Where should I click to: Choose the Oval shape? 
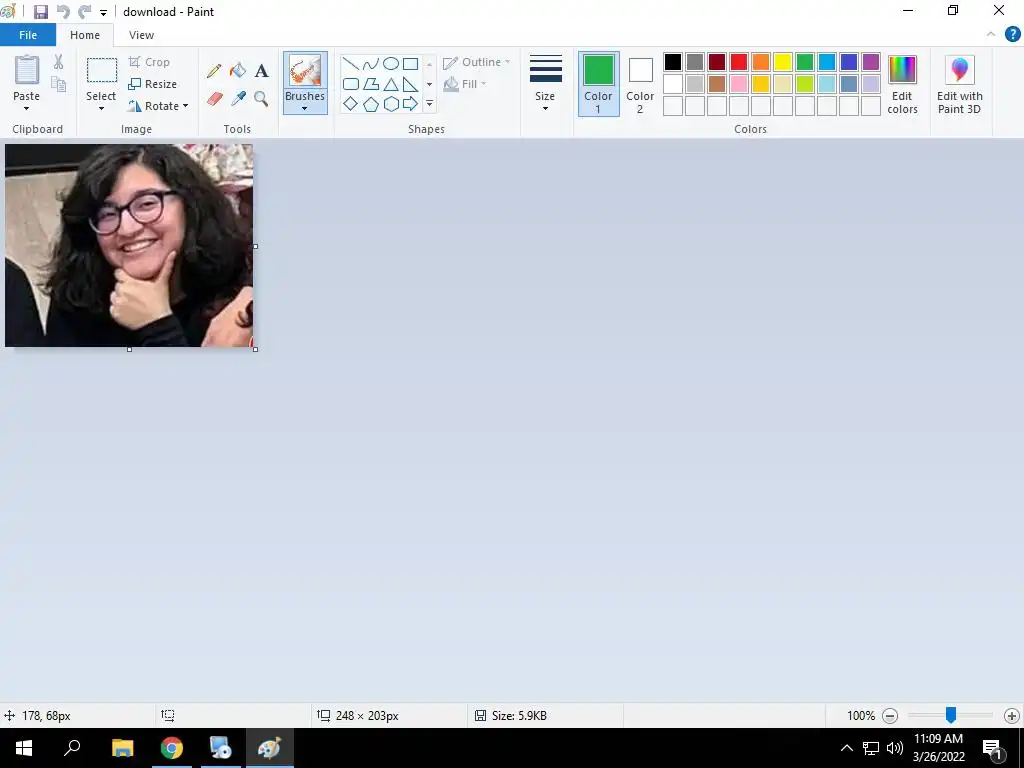click(391, 64)
